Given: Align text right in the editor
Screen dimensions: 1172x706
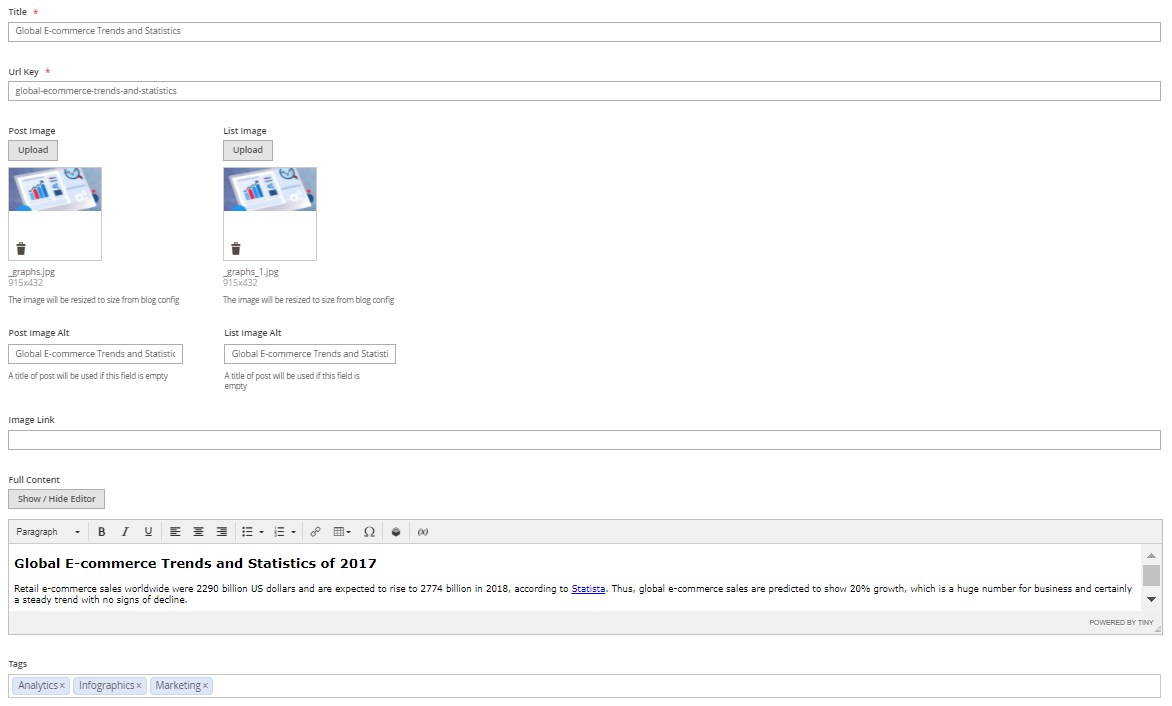Looking at the screenshot, I should tap(221, 532).
